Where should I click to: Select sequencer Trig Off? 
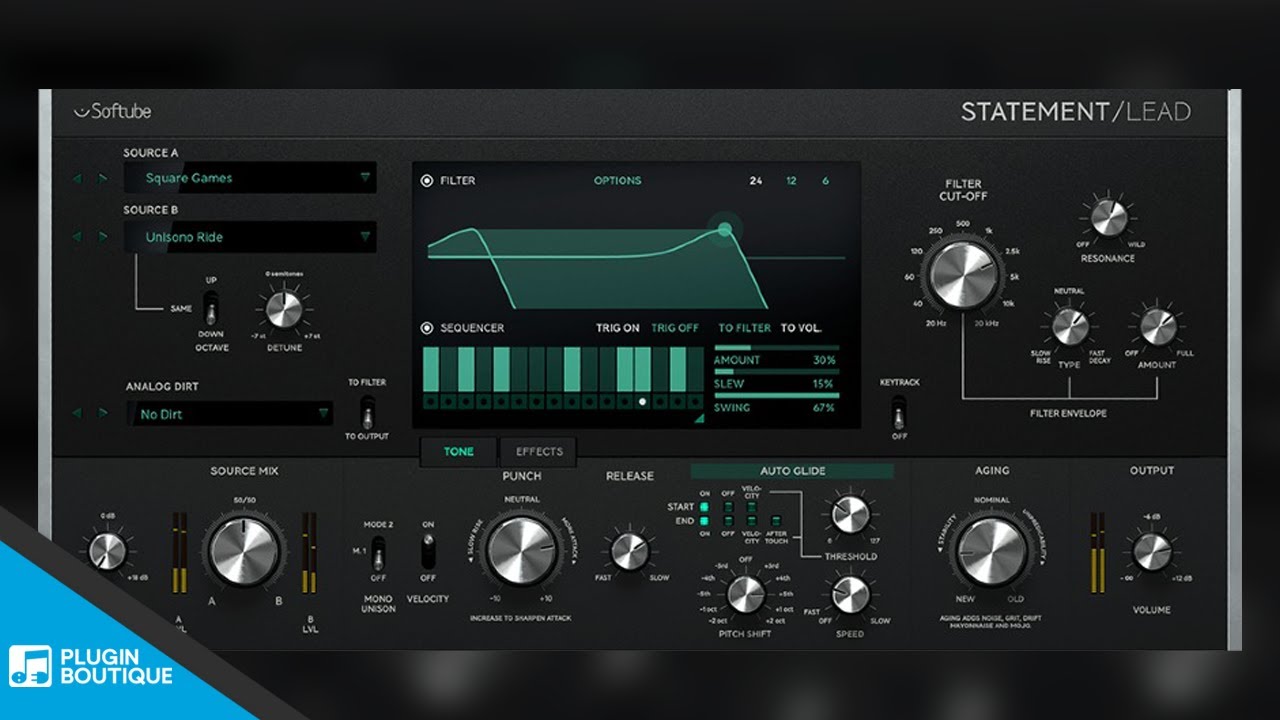[675, 328]
